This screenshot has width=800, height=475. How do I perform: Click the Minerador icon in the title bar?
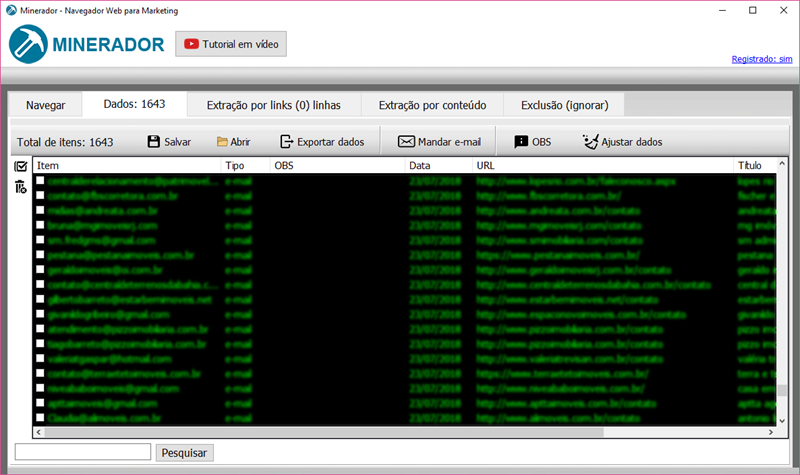pyautogui.click(x=11, y=10)
